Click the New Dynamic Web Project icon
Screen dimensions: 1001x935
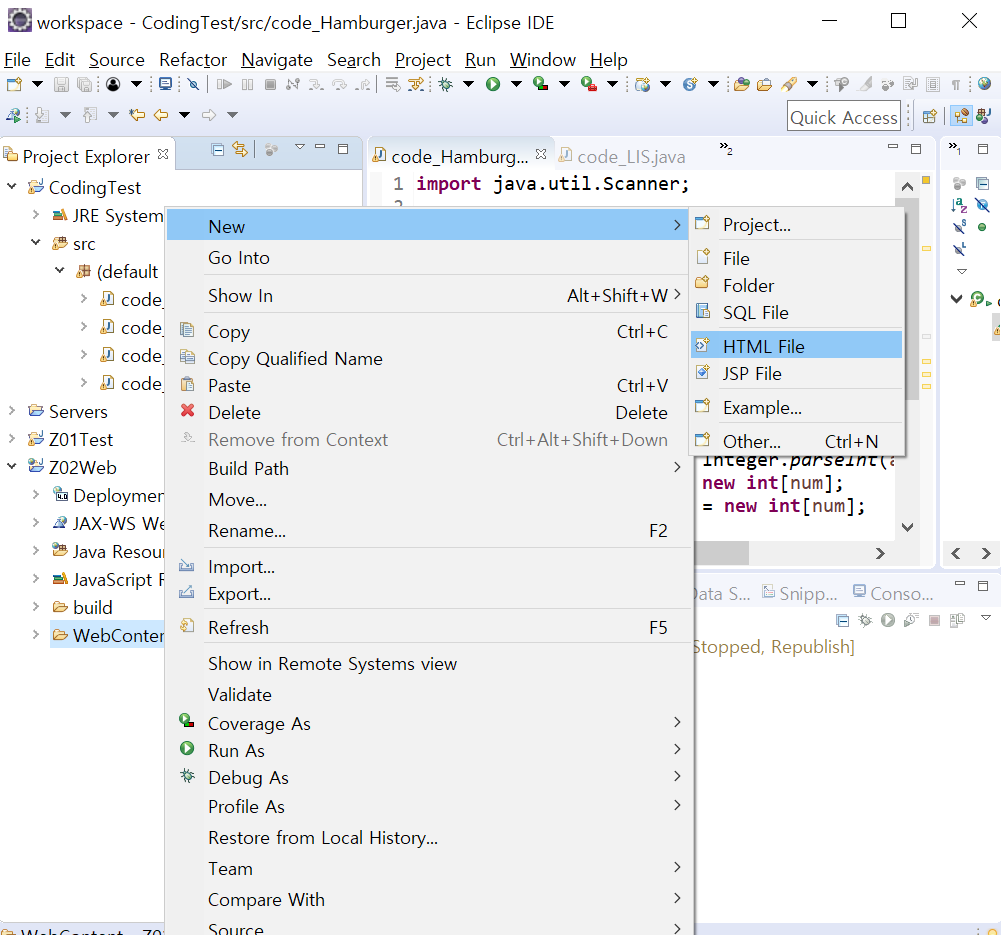pos(643,84)
